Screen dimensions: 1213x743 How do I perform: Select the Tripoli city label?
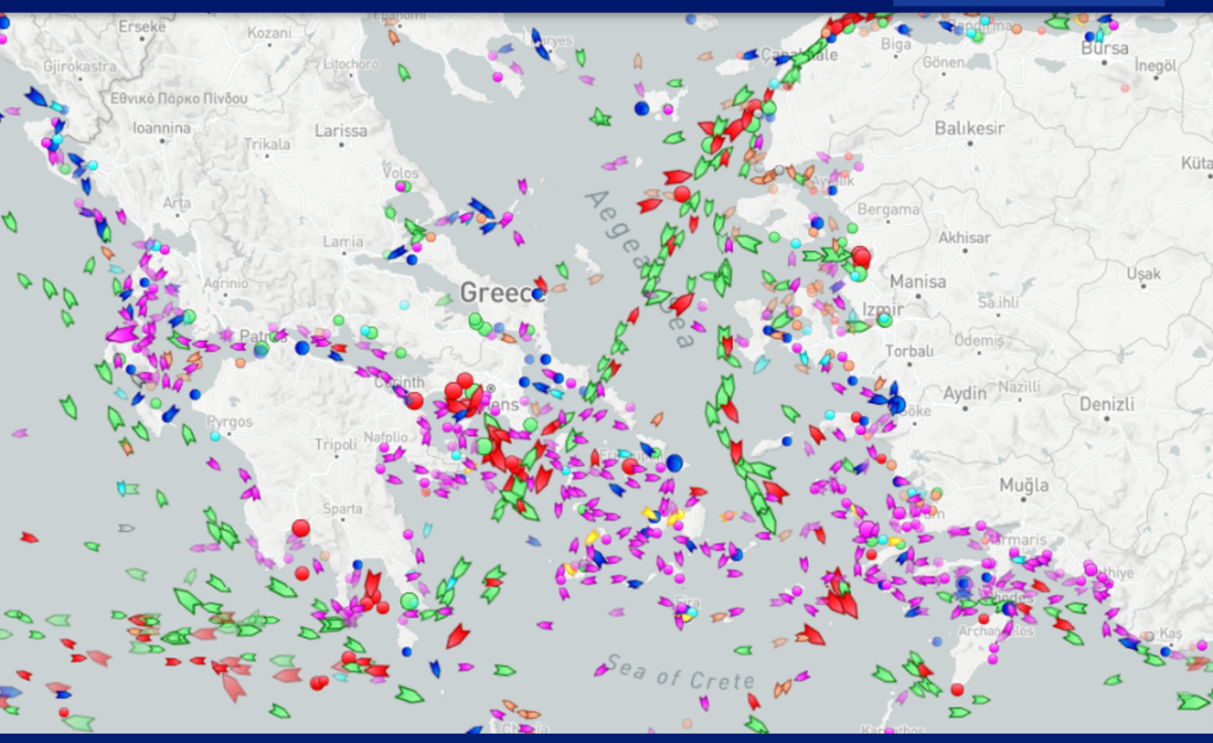[335, 445]
